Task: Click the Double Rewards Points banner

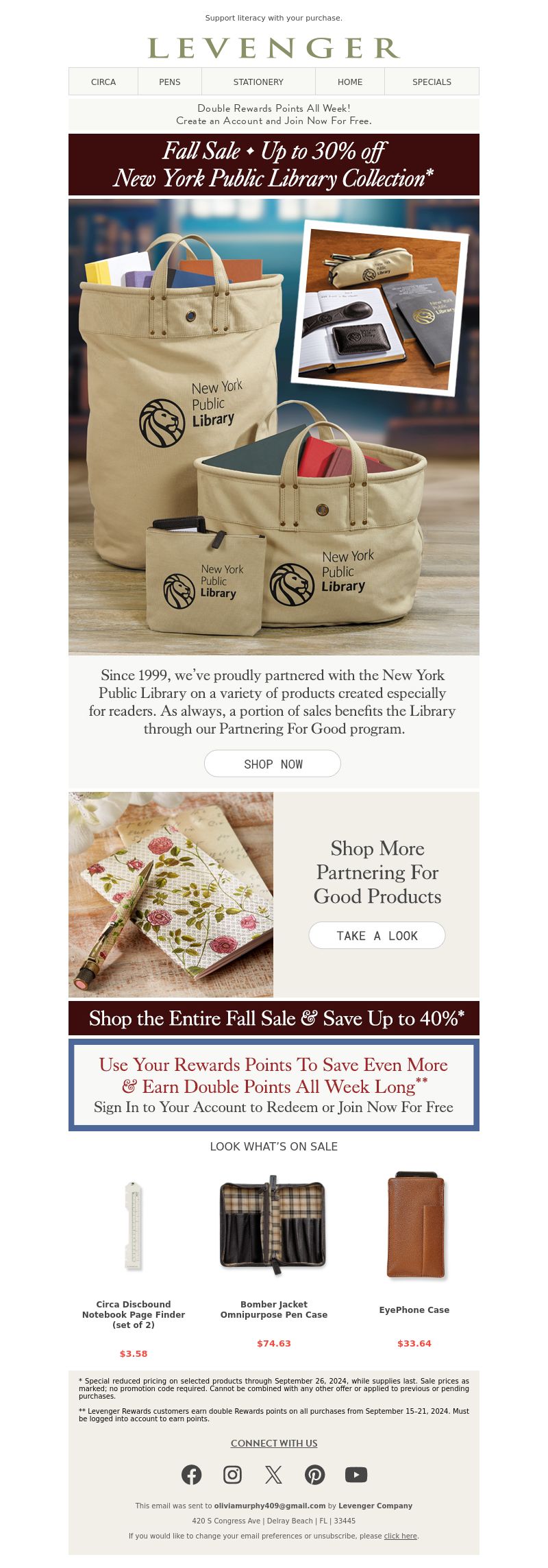Action: pos(274,114)
